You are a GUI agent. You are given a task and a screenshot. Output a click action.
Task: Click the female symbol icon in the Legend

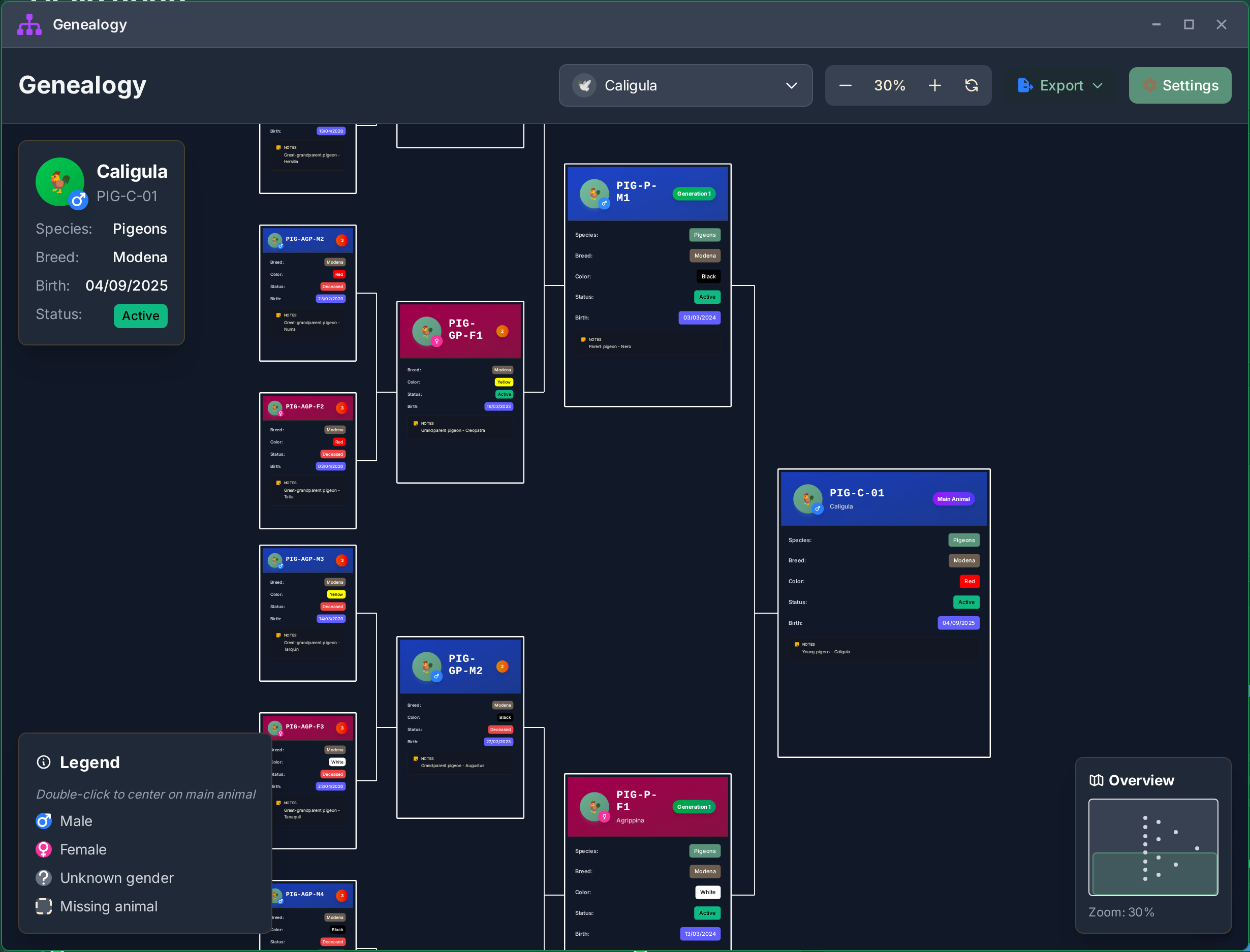click(x=43, y=849)
